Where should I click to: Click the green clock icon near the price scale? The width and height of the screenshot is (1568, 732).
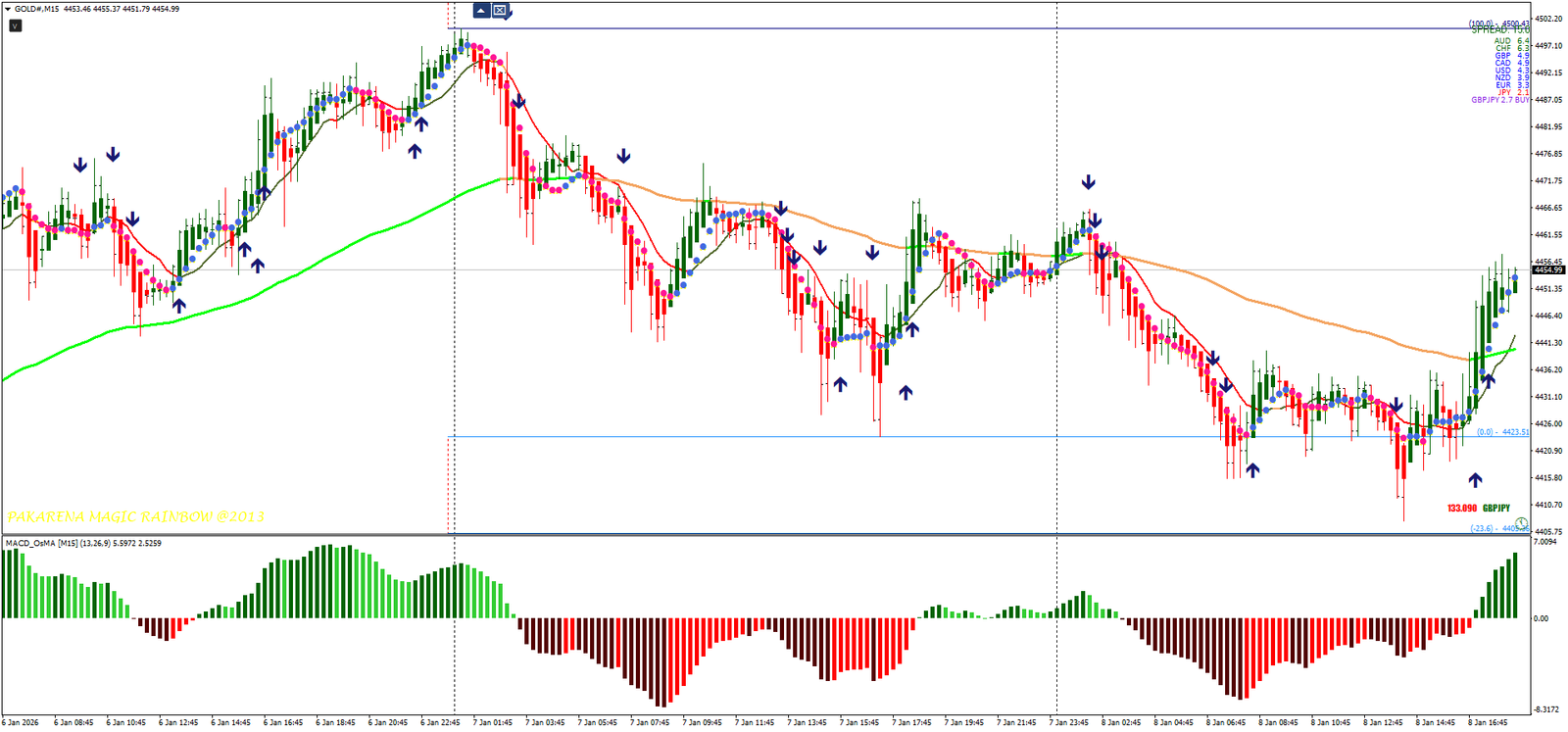pos(1521,523)
